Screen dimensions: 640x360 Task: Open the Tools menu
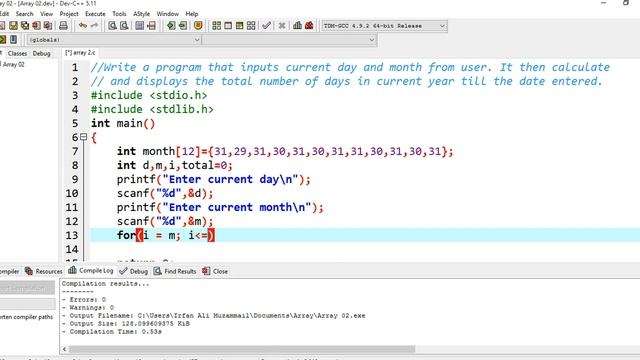tap(119, 14)
